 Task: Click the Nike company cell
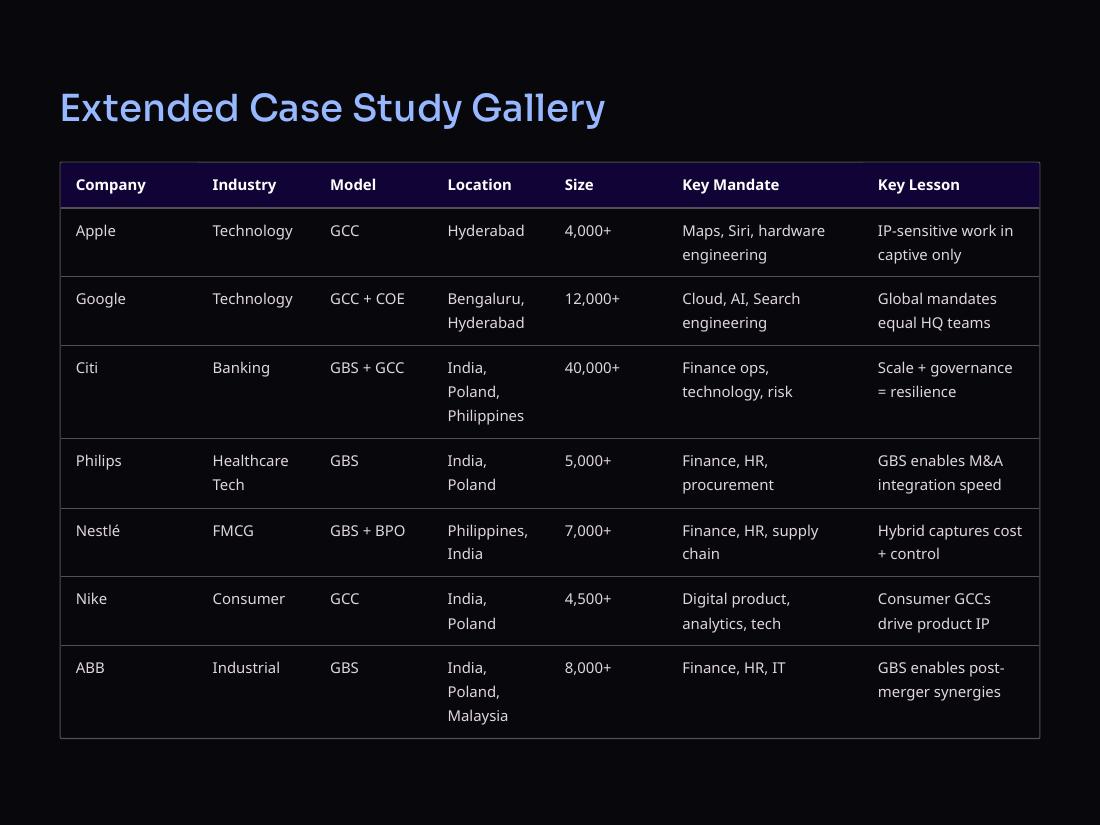91,599
